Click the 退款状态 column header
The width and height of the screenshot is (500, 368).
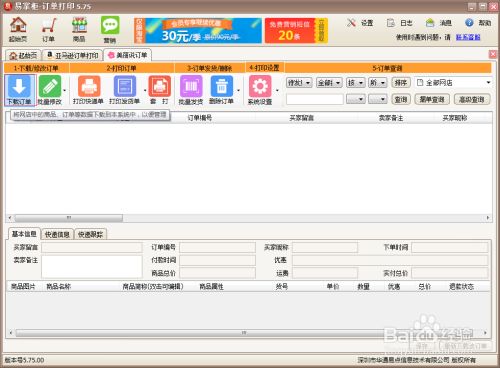(461, 287)
